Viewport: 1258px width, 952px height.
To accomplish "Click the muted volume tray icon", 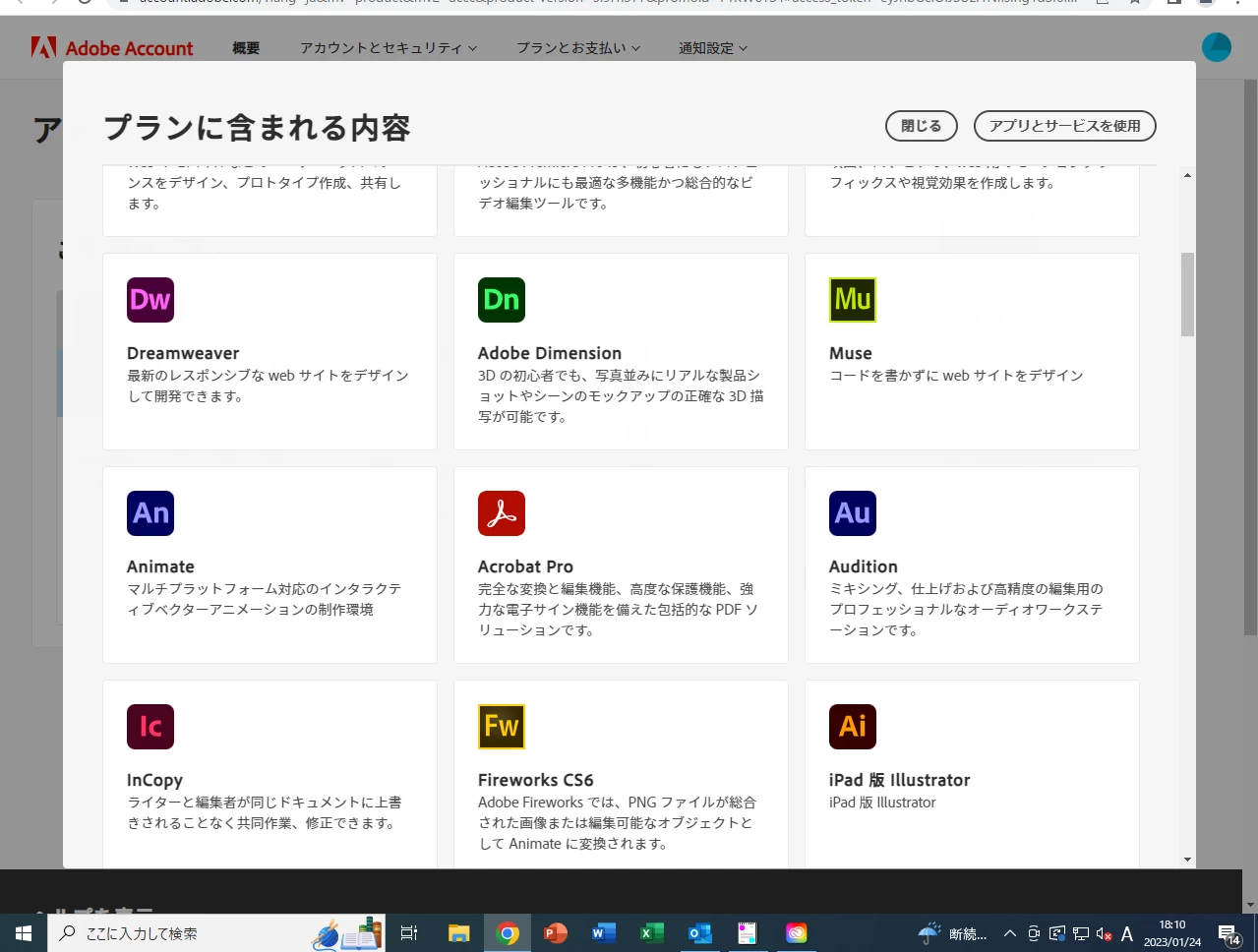I will pyautogui.click(x=1104, y=934).
